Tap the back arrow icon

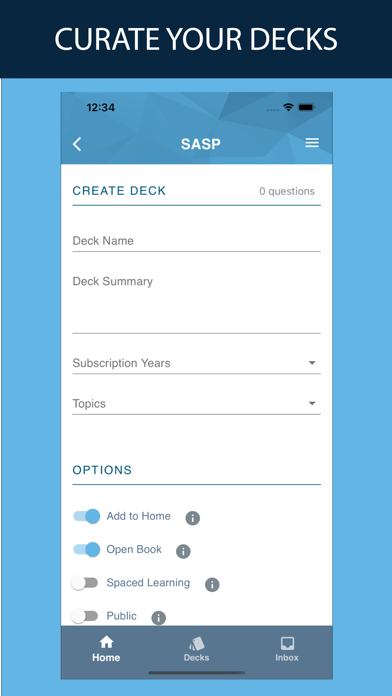point(77,144)
